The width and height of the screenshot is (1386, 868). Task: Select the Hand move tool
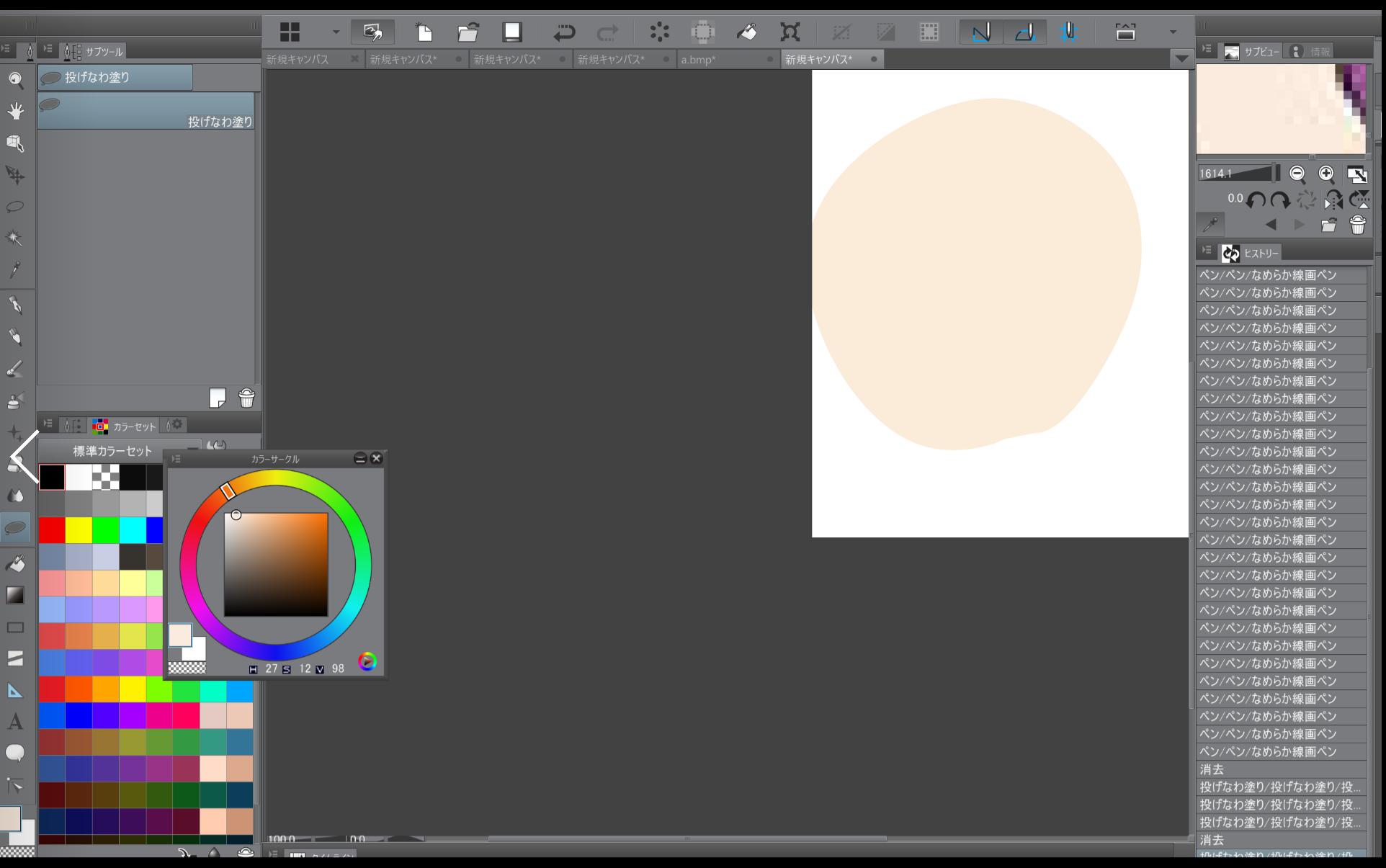pos(15,111)
